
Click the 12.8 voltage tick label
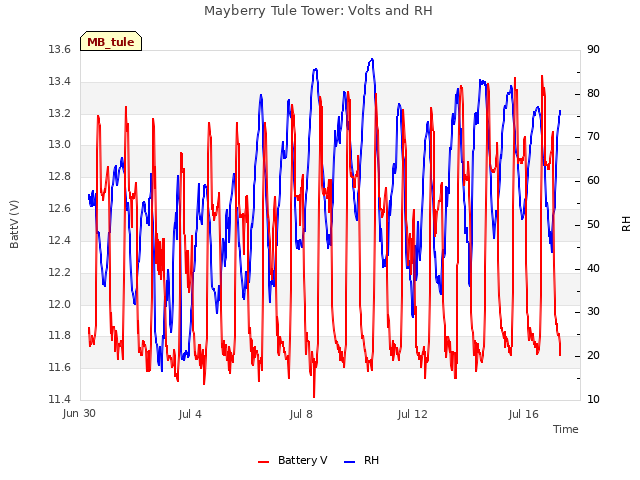[x=60, y=177]
